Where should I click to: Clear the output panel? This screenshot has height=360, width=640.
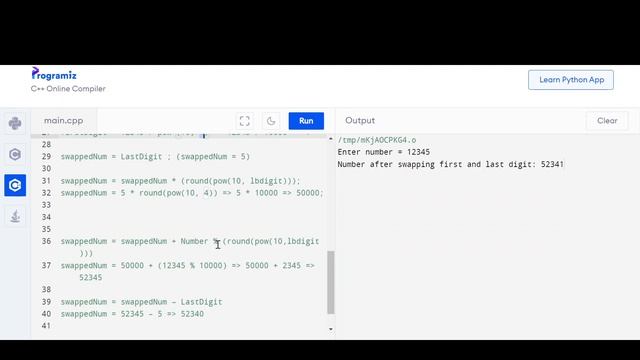click(607, 121)
